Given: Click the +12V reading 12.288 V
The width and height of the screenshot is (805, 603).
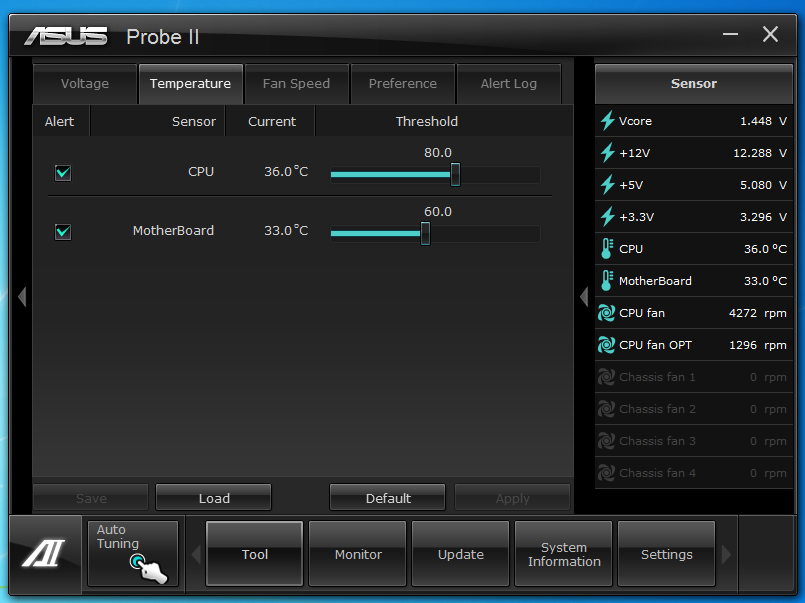Looking at the screenshot, I should tap(760, 153).
